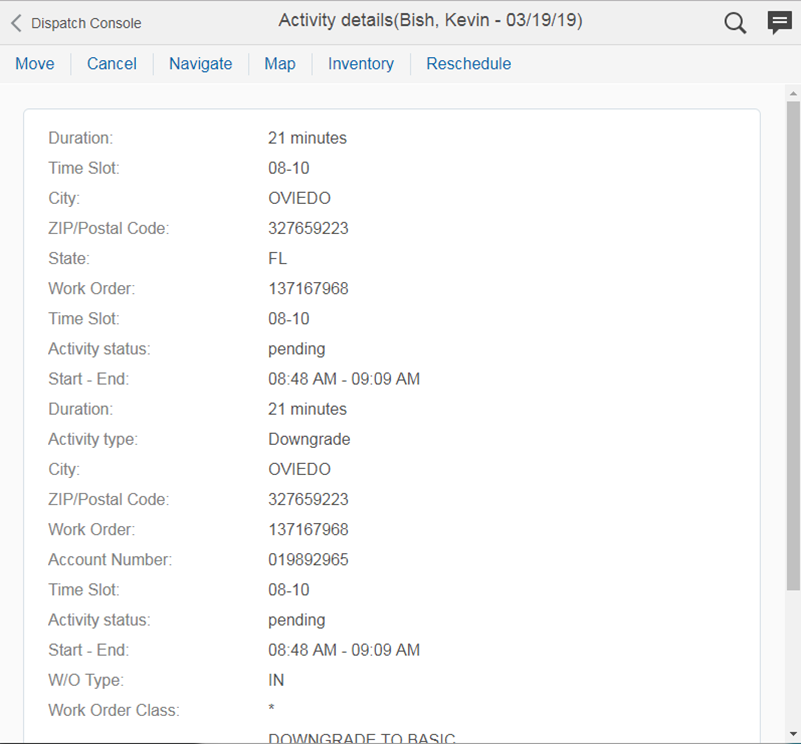The height and width of the screenshot is (744, 801).
Task: Click the Account Number label
Action: (x=110, y=560)
